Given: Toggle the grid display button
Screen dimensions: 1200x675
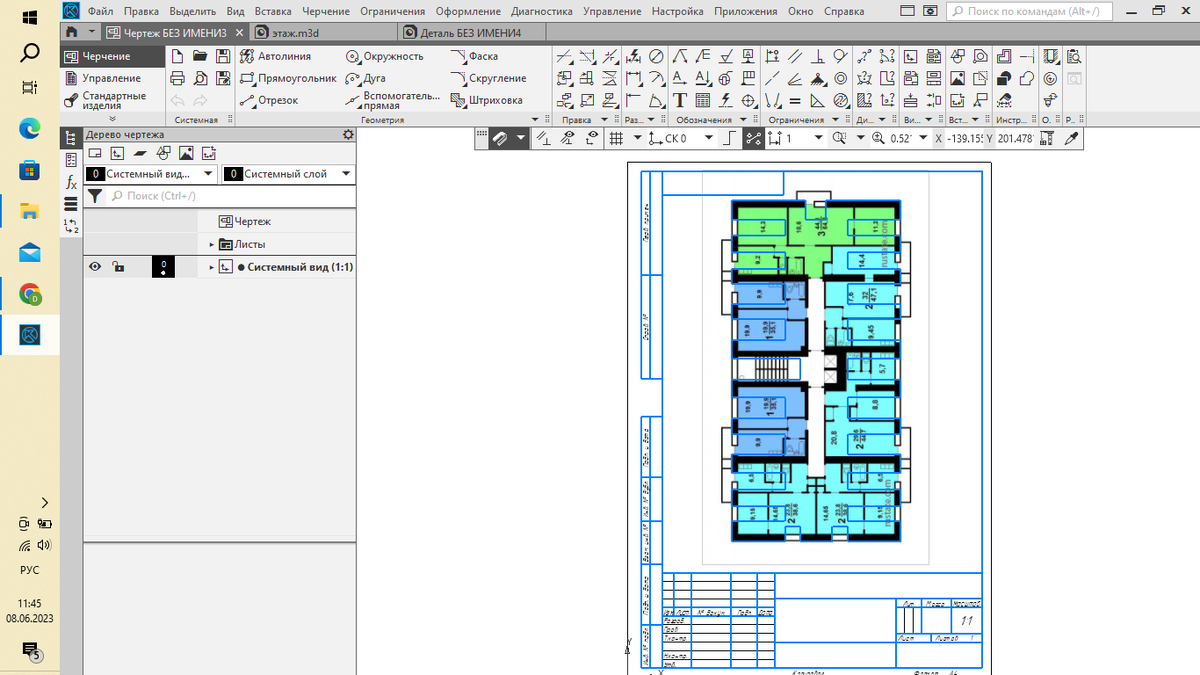Looking at the screenshot, I should [617, 139].
